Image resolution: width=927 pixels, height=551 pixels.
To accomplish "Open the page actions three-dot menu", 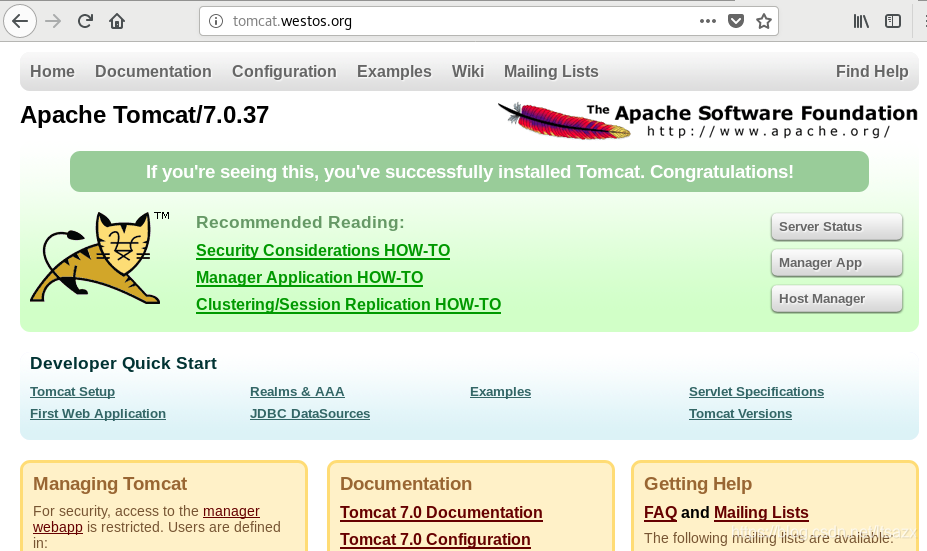I will 708,21.
